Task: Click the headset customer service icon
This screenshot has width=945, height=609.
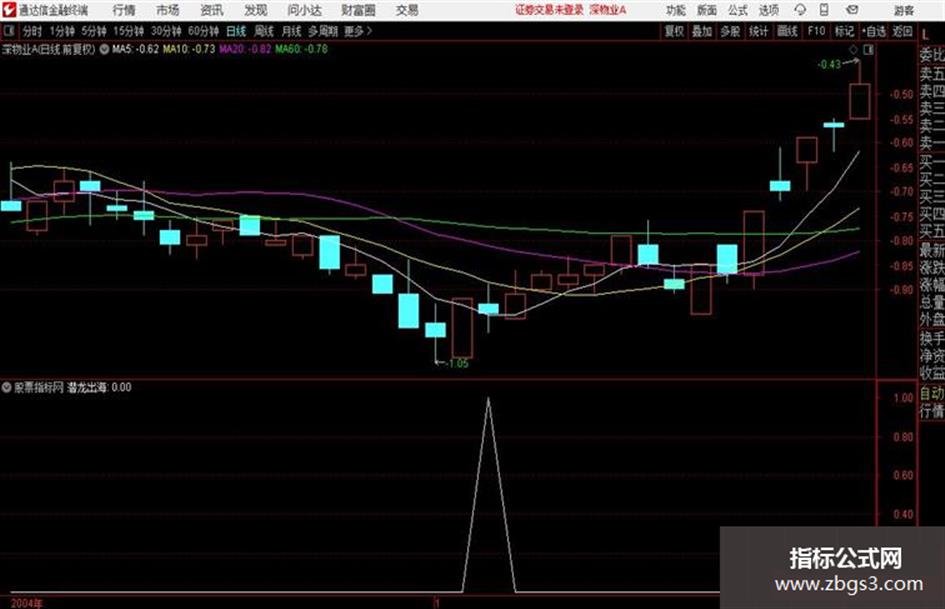Action: tap(800, 10)
